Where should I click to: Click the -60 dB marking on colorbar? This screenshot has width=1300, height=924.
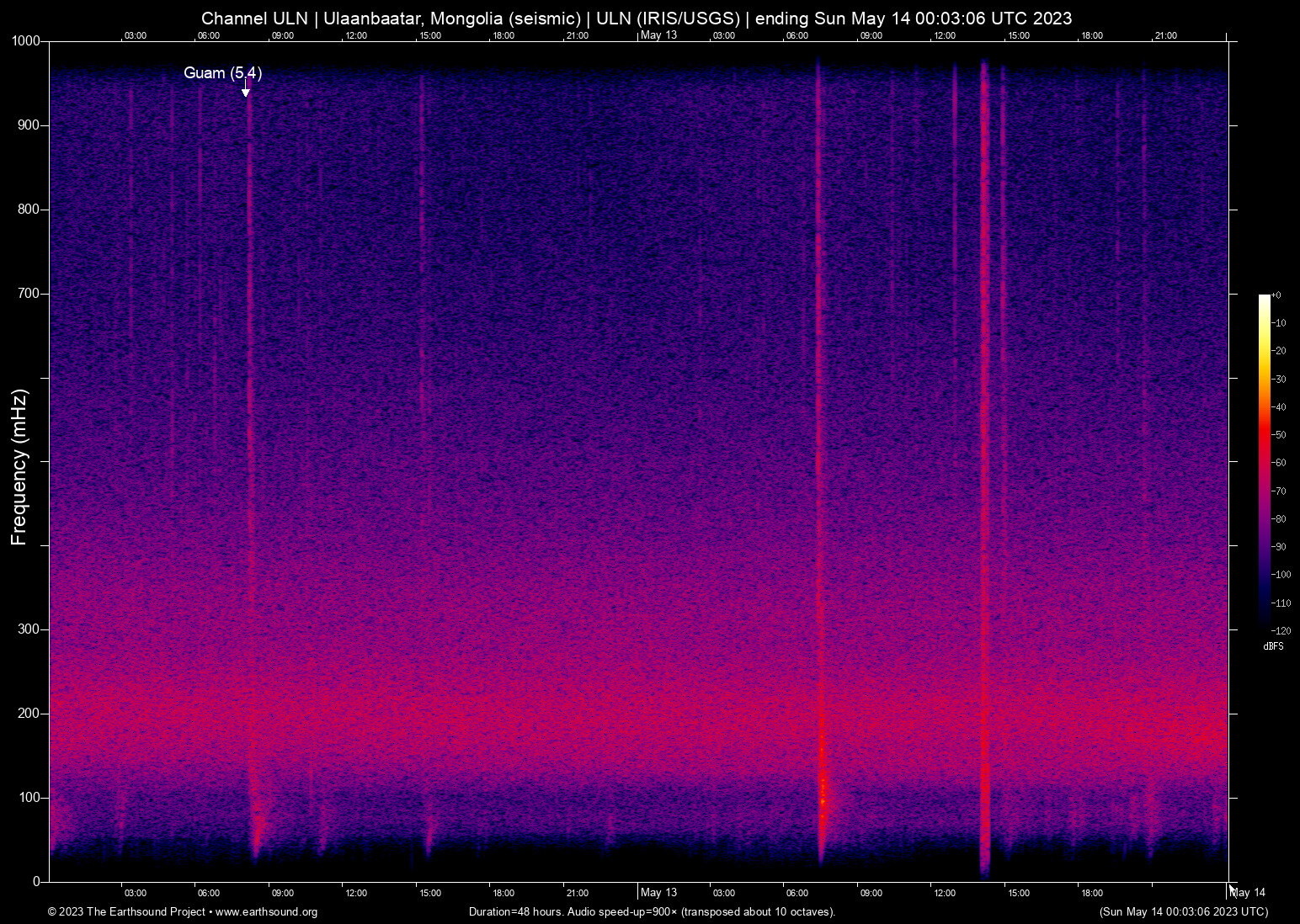click(x=1277, y=463)
